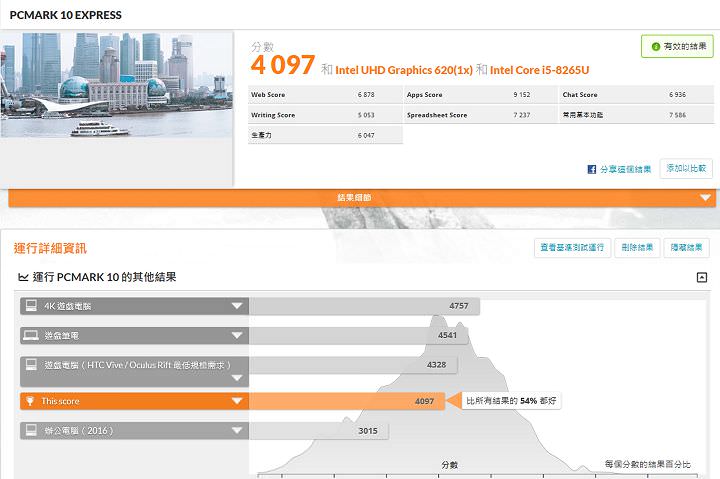Click the 4757 score bar
The height and width of the screenshot is (479, 720).
click(x=365, y=306)
